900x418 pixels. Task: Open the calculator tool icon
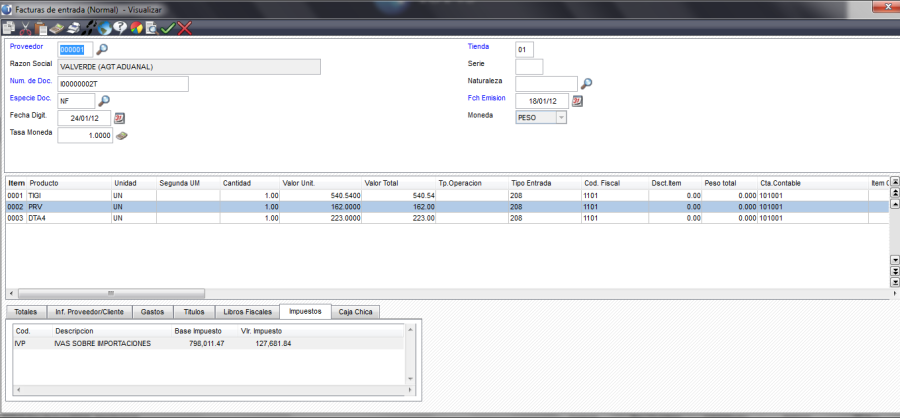tap(56, 28)
